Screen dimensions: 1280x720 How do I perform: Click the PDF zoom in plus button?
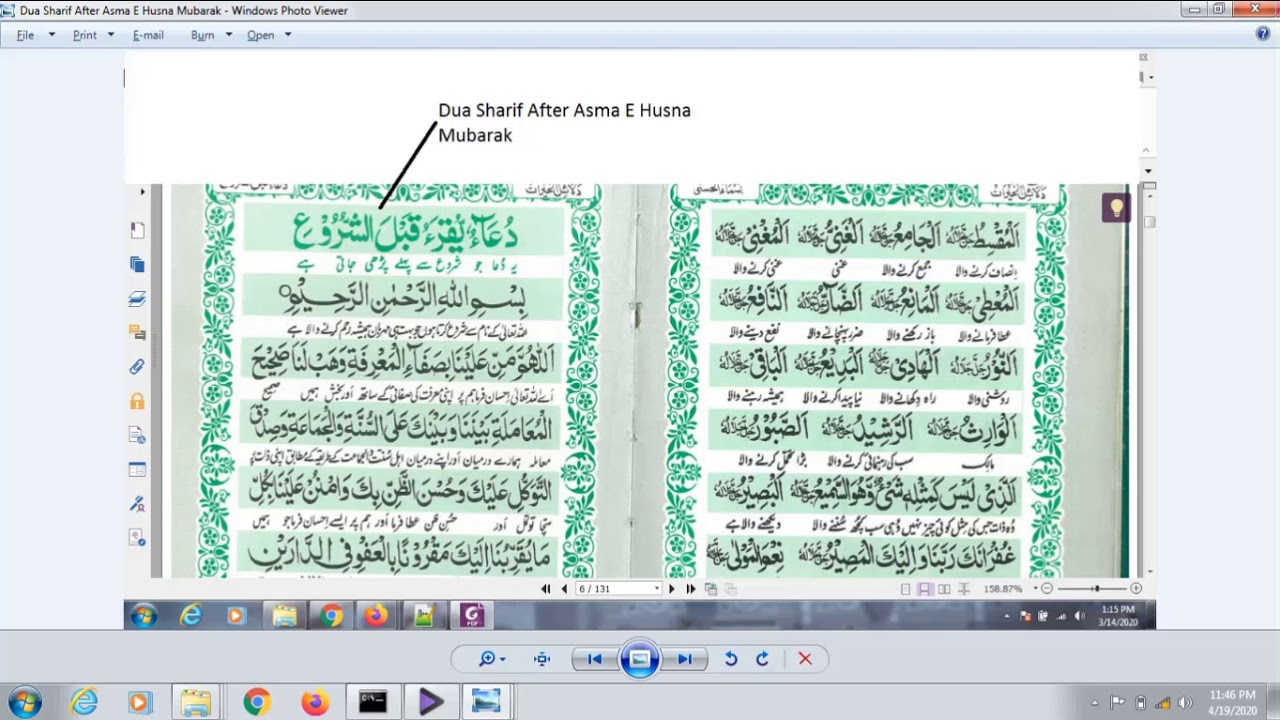click(1136, 589)
